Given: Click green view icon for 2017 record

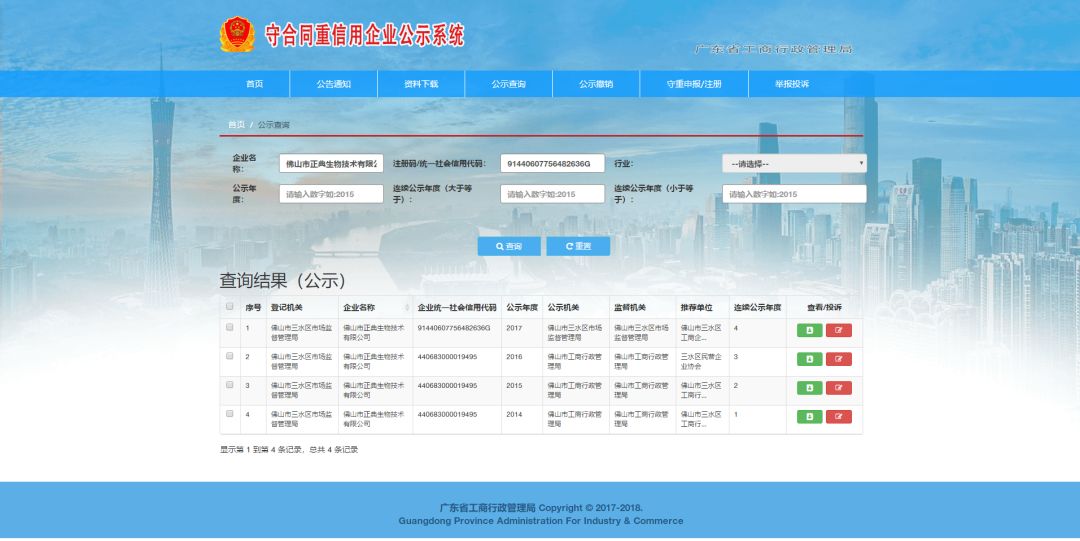Looking at the screenshot, I should coord(809,330).
